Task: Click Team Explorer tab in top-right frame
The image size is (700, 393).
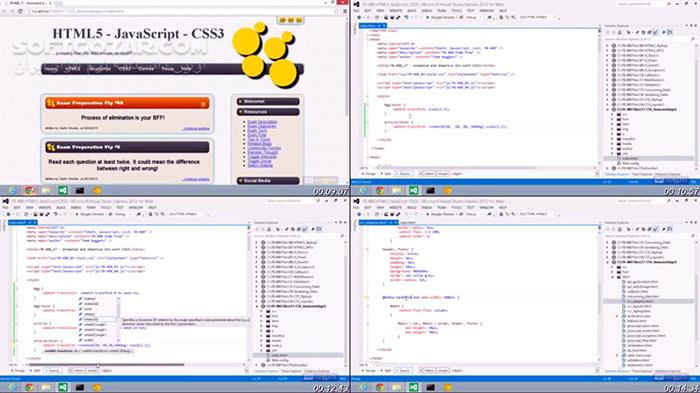Action: [x=642, y=174]
